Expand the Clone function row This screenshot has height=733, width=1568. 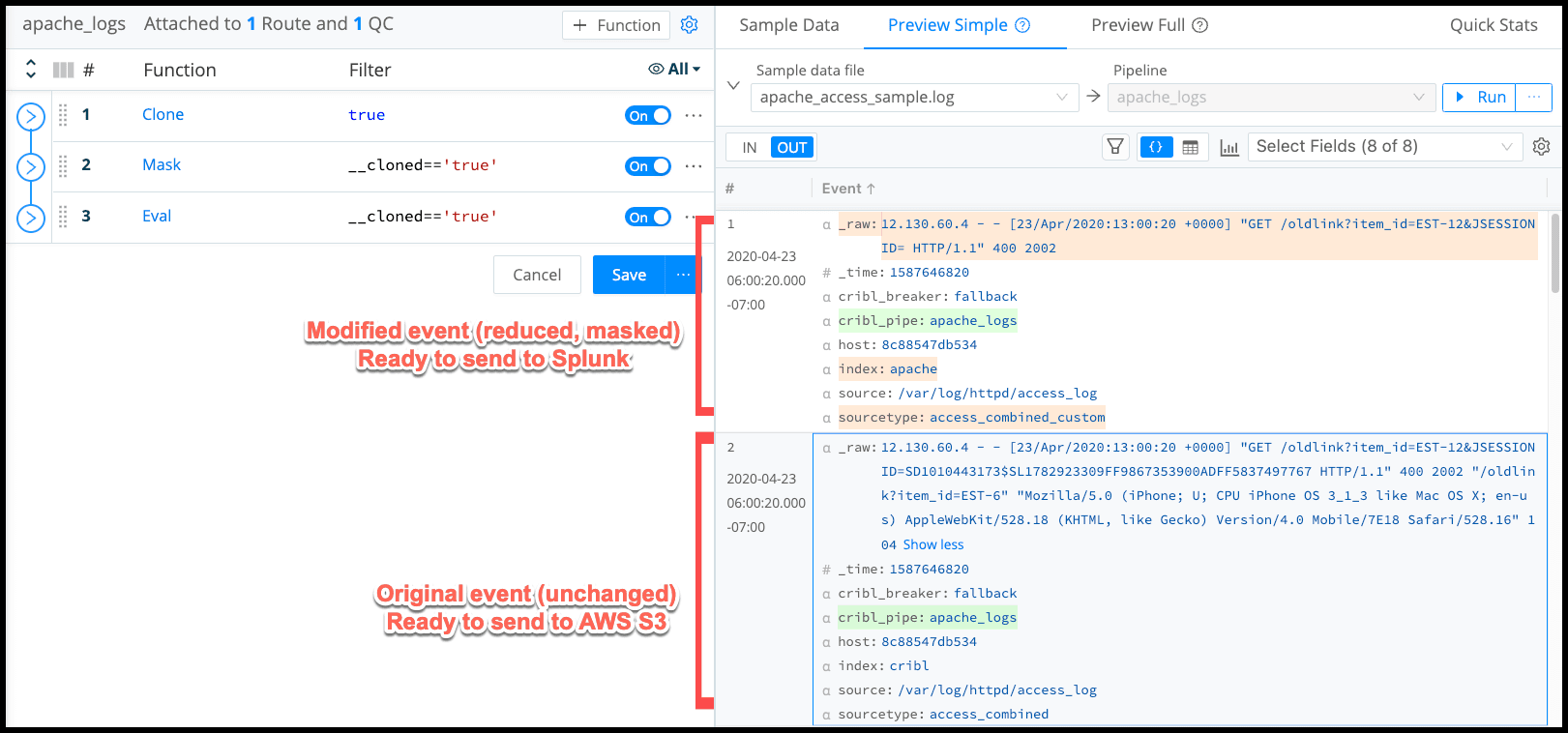click(31, 117)
